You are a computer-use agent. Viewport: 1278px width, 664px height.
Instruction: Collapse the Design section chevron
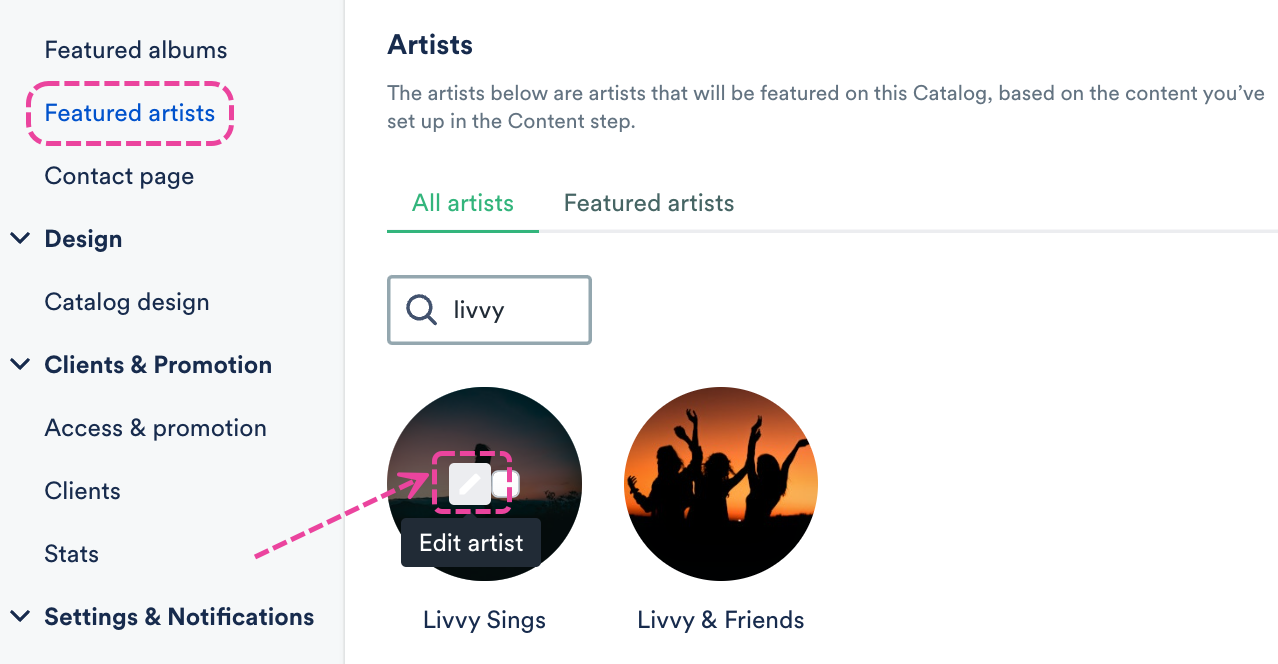[x=20, y=239]
